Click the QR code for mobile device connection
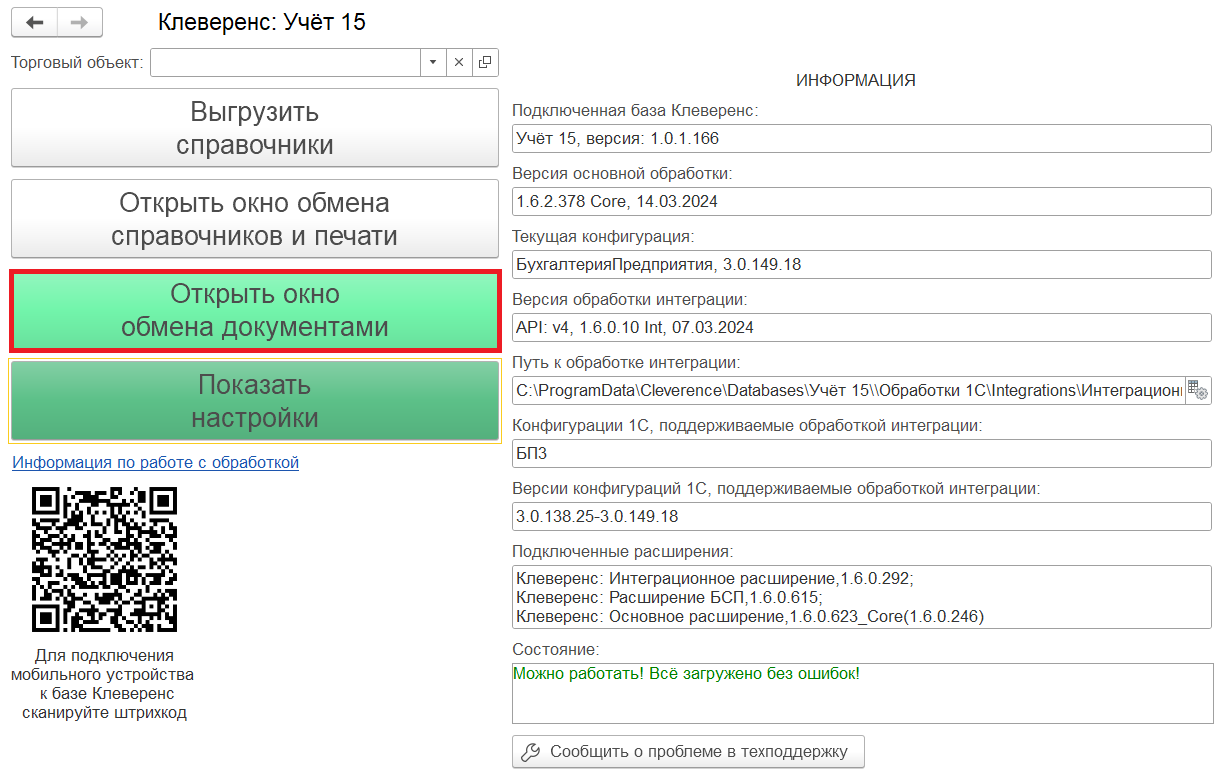Viewport: 1230px width, 776px height. coord(105,559)
